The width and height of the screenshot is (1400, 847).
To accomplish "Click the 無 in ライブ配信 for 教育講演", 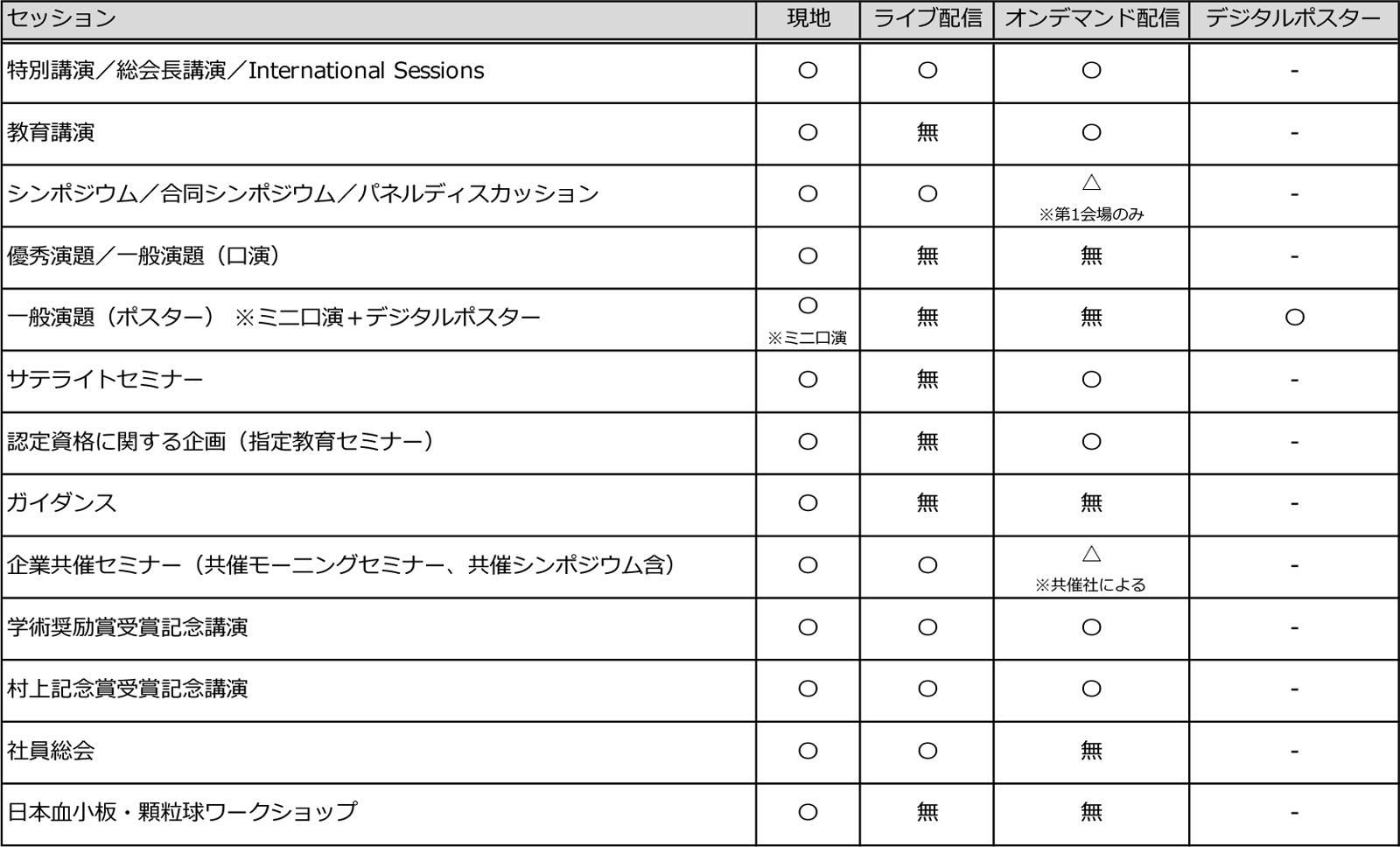I will click(927, 133).
